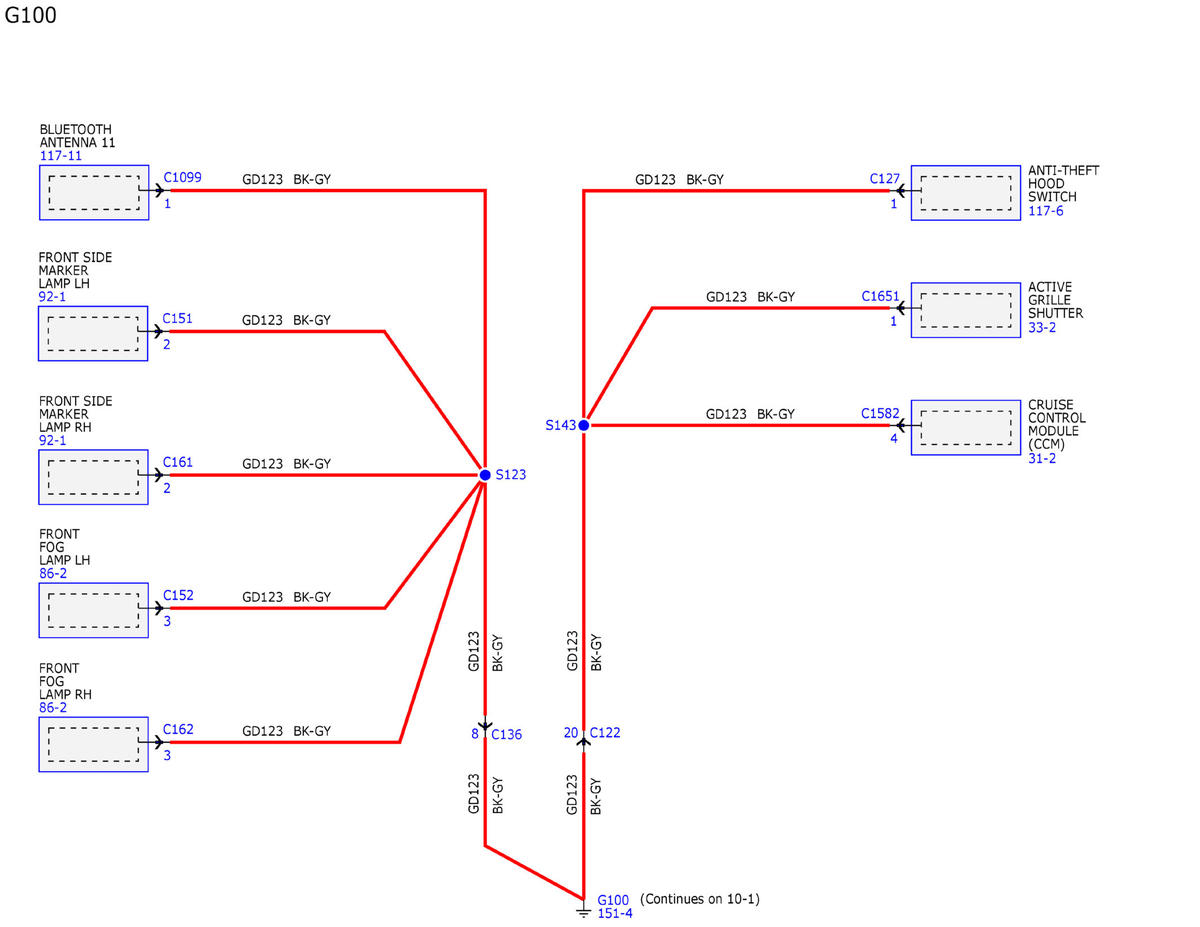
Task: Follow the 33-2 Active Grille Shutter link
Action: pyautogui.click(x=1042, y=327)
